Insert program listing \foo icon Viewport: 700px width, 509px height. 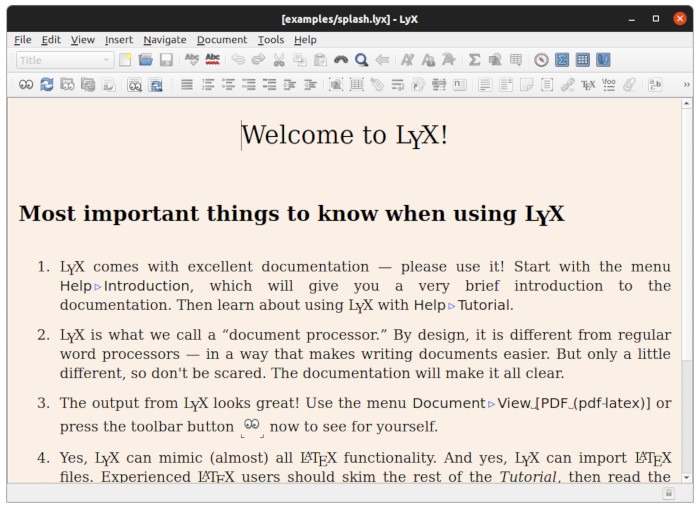click(x=608, y=84)
